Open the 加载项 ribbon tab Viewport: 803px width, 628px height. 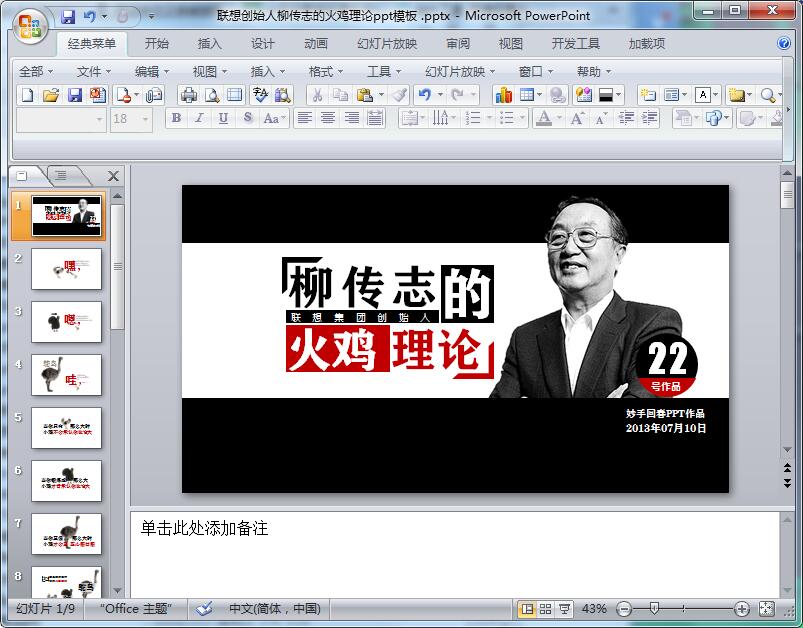(x=646, y=44)
